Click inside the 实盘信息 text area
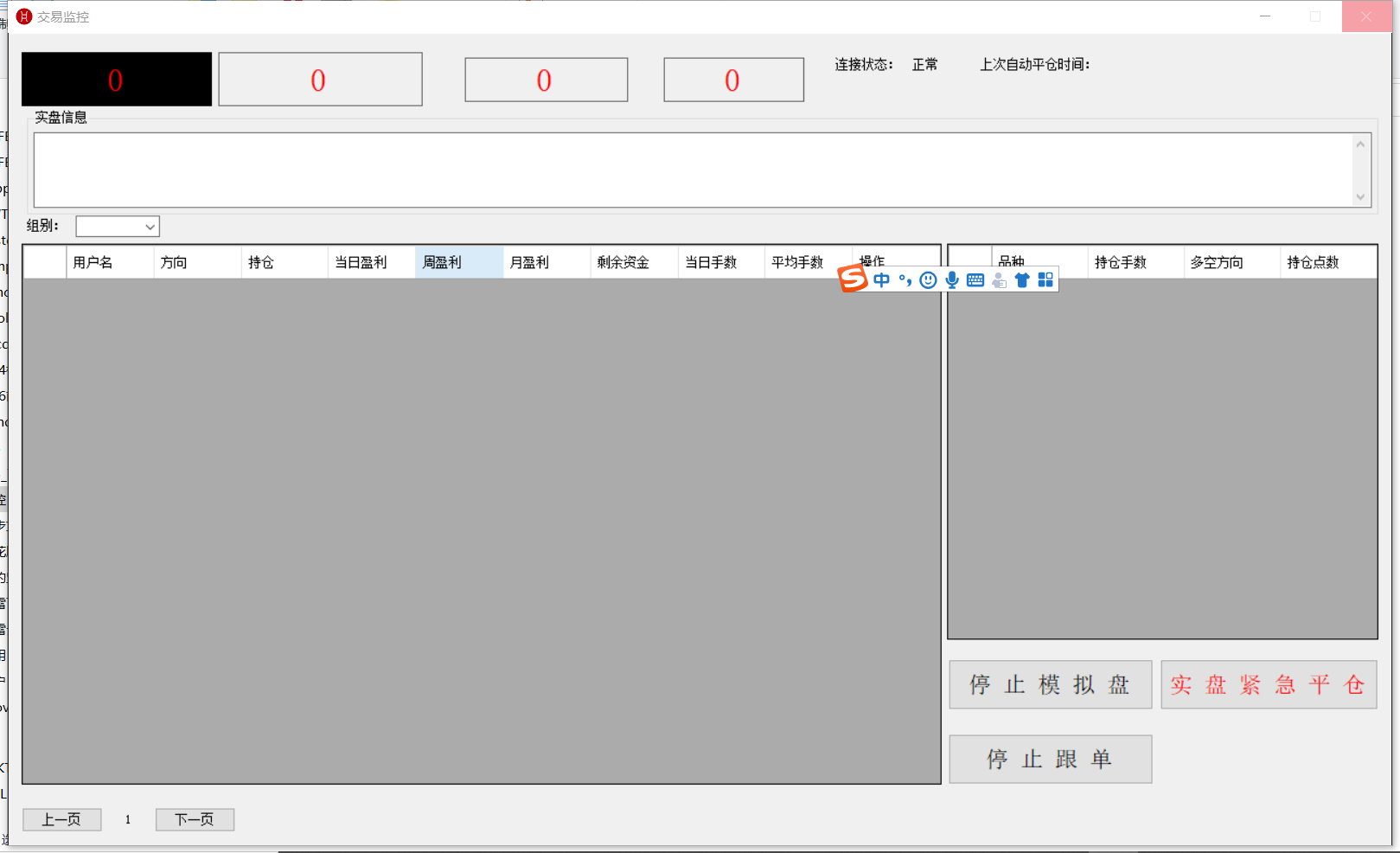The height and width of the screenshot is (853, 1400). pyautogui.click(x=694, y=170)
